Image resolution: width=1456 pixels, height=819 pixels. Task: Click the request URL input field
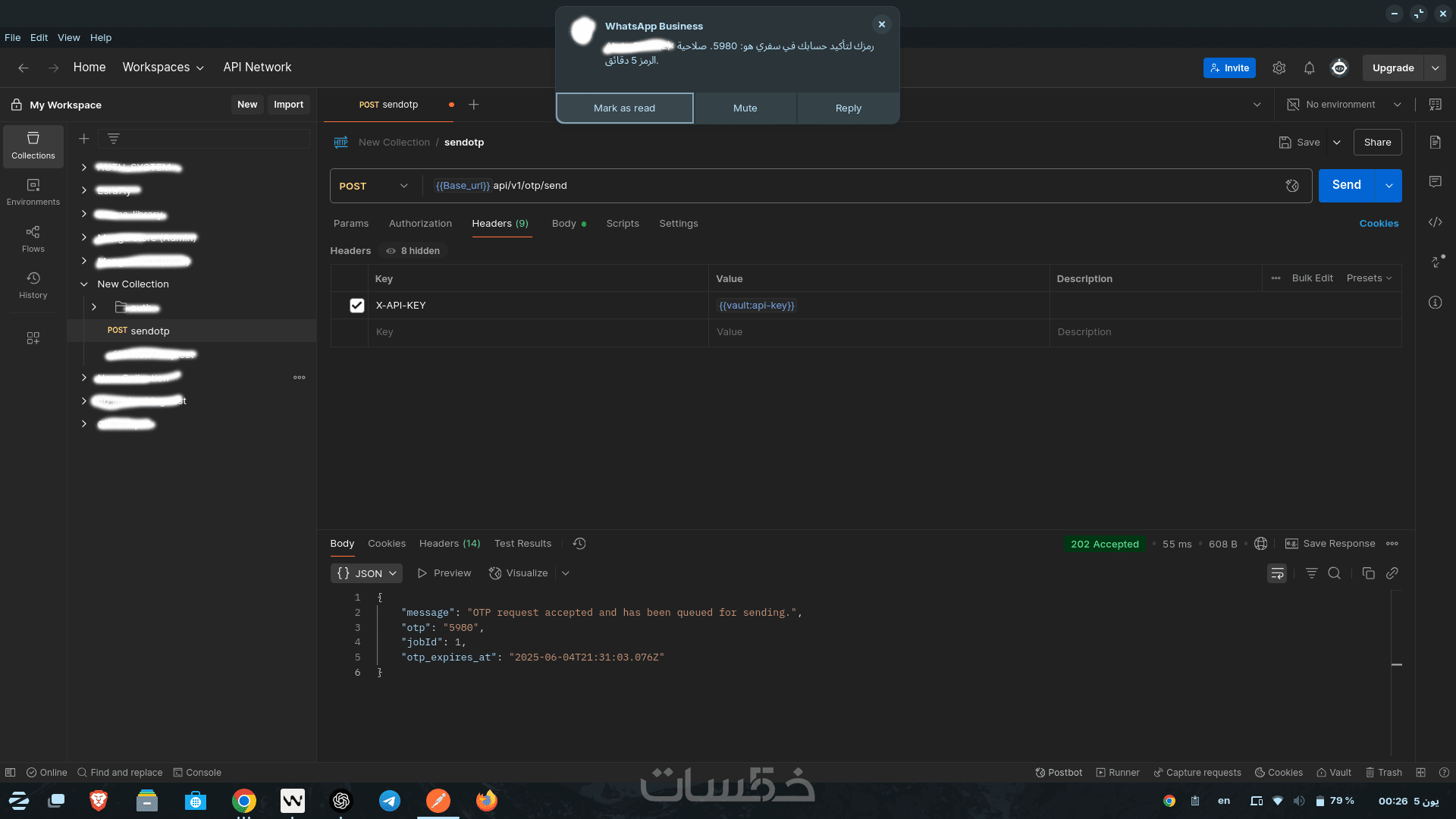[x=834, y=186]
